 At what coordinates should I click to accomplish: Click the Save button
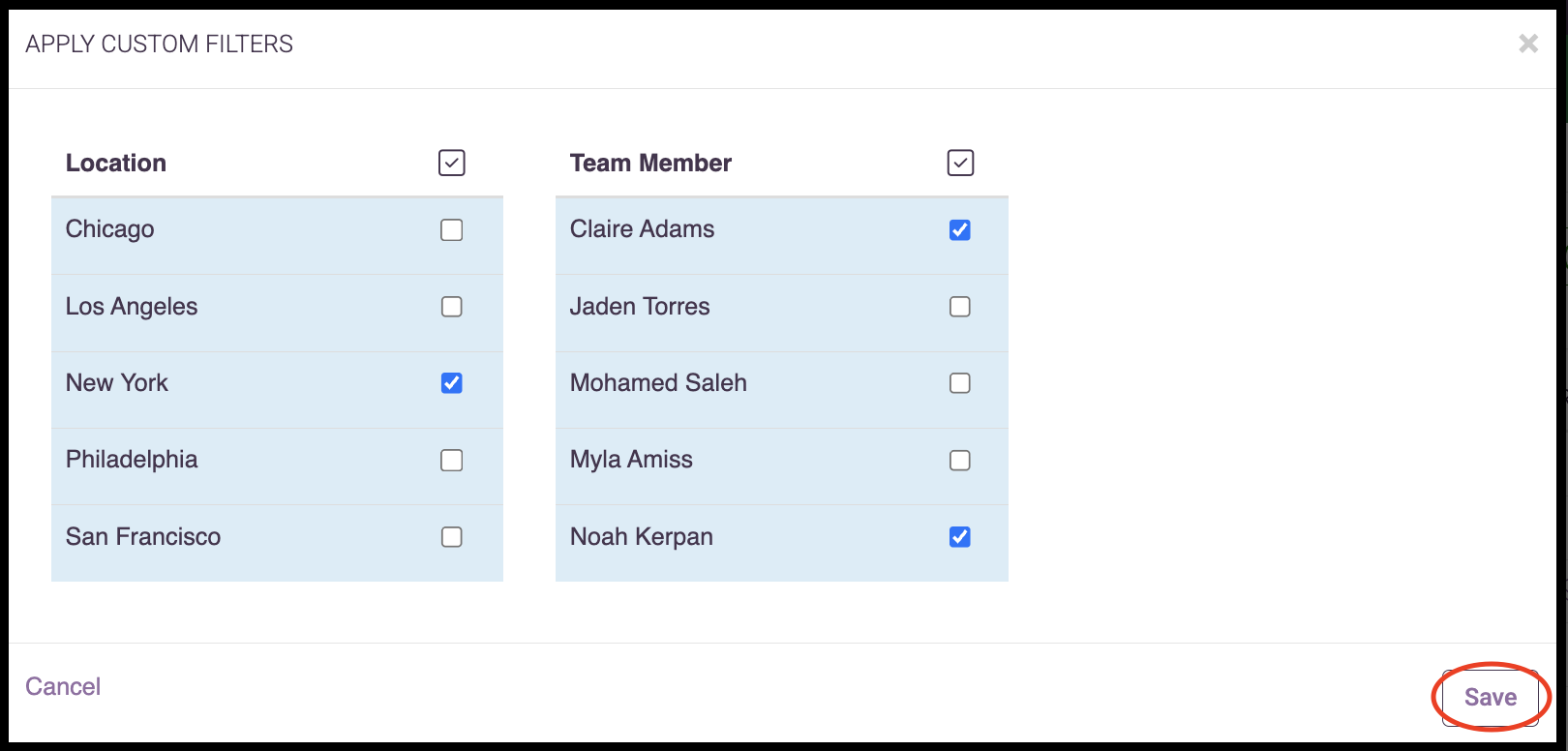(1491, 697)
